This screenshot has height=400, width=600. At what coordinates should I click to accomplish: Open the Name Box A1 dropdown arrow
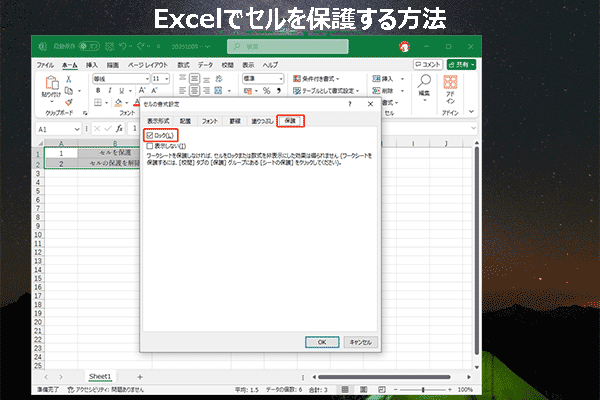[77, 129]
